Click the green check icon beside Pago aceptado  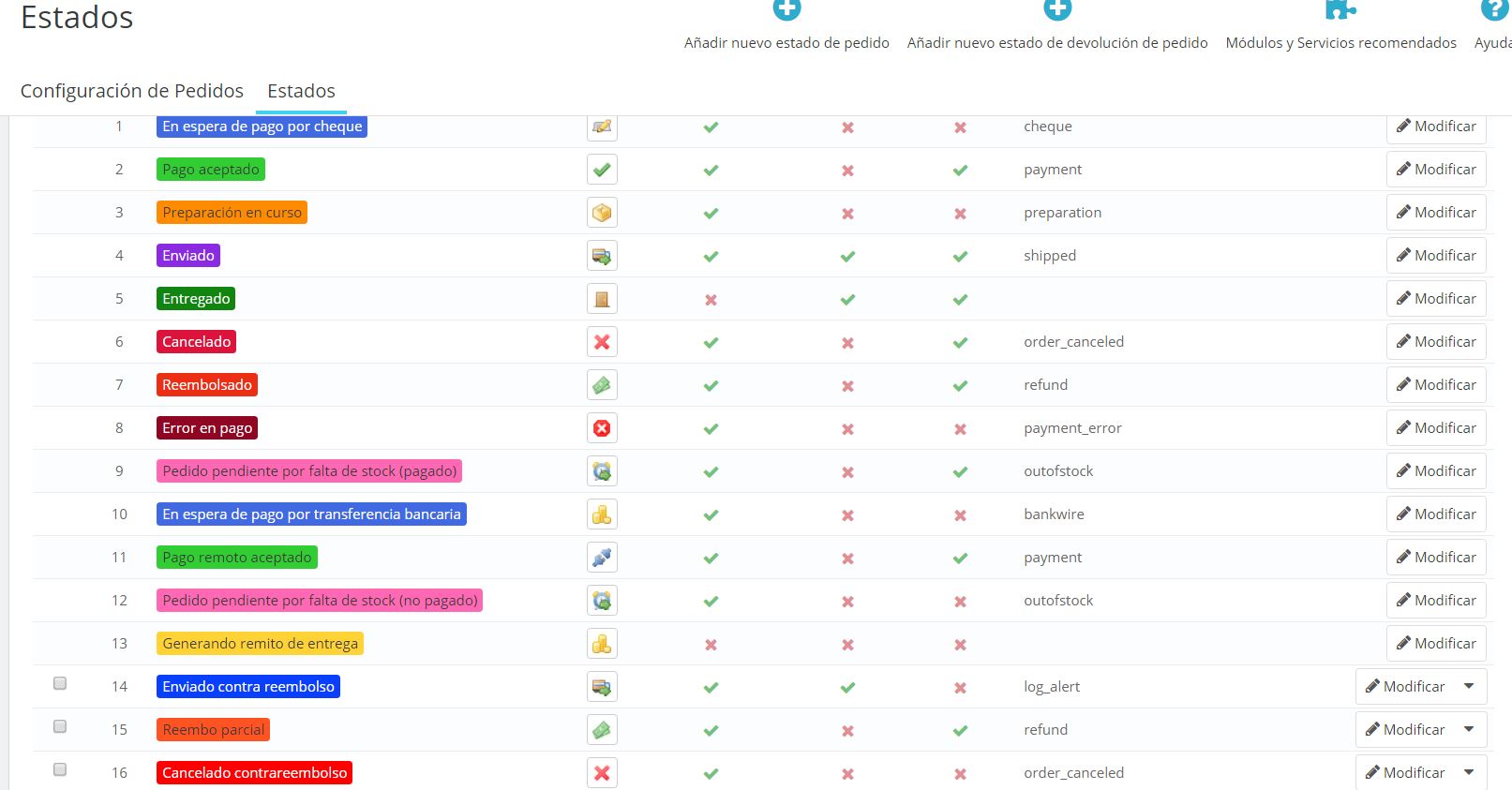click(x=602, y=170)
